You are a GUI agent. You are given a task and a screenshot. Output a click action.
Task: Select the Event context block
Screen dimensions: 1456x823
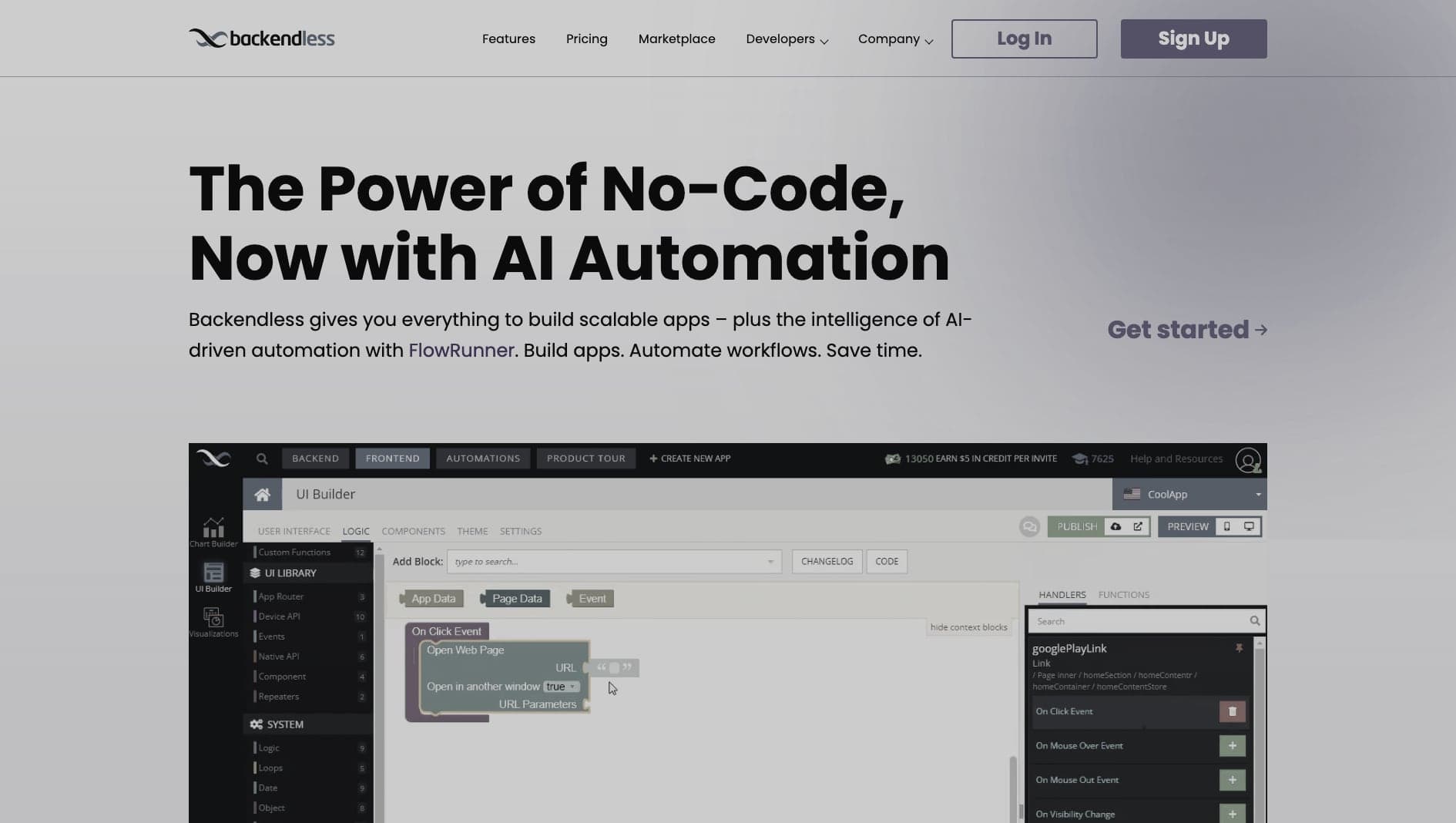(590, 599)
